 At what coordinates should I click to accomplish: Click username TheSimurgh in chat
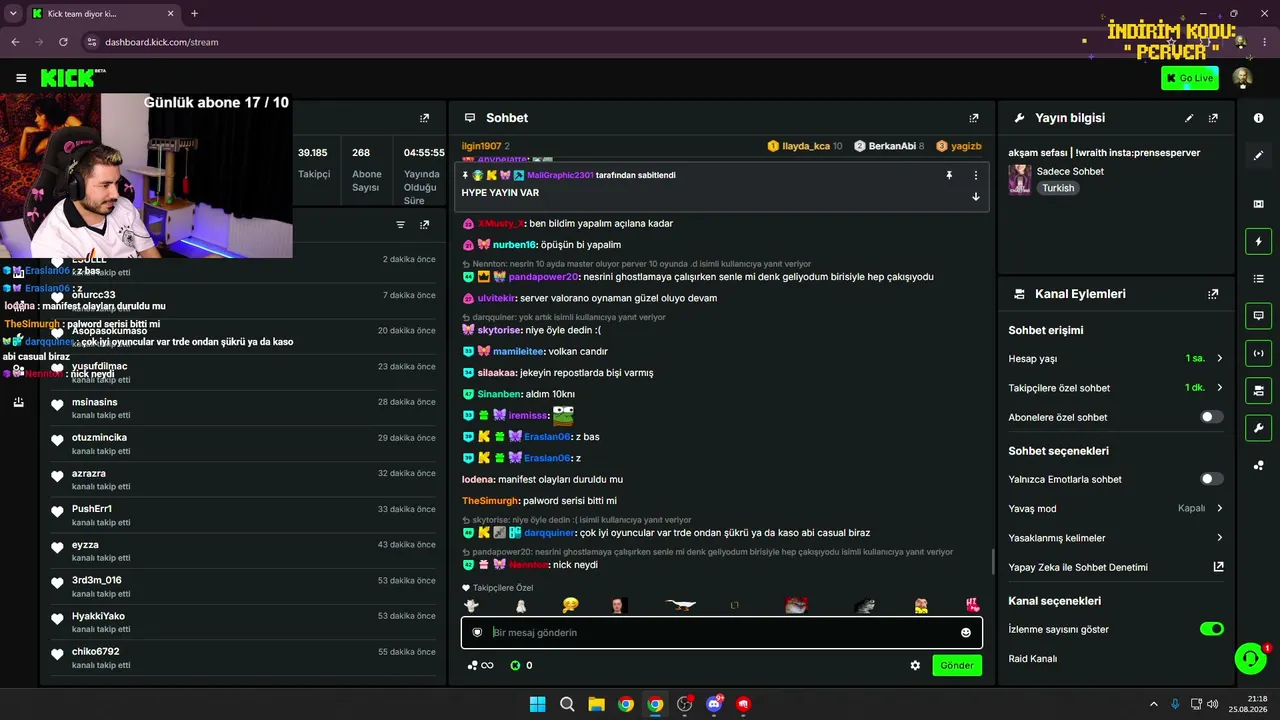pos(490,501)
